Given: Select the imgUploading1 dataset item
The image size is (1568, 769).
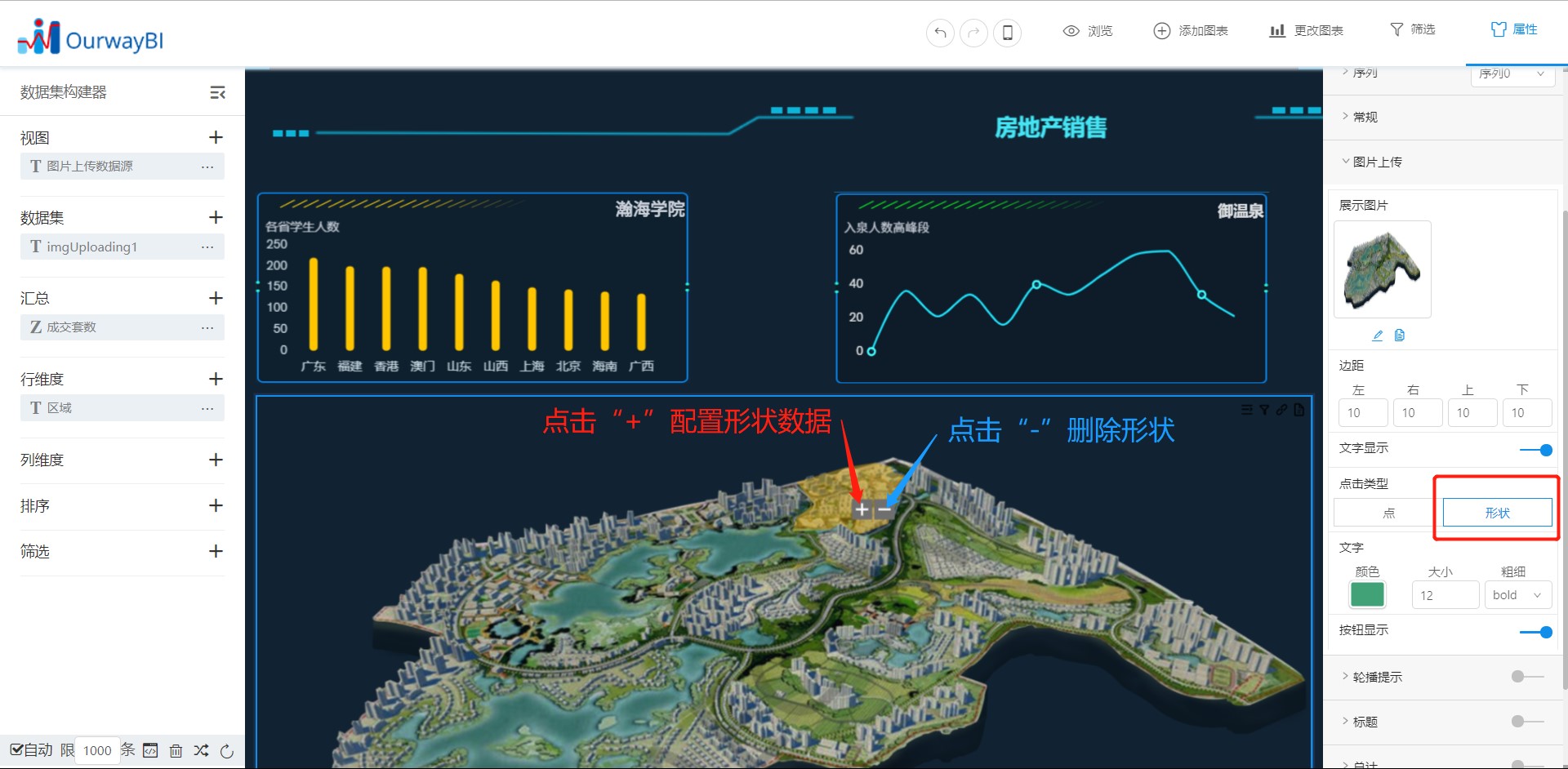Looking at the screenshot, I should pos(122,247).
